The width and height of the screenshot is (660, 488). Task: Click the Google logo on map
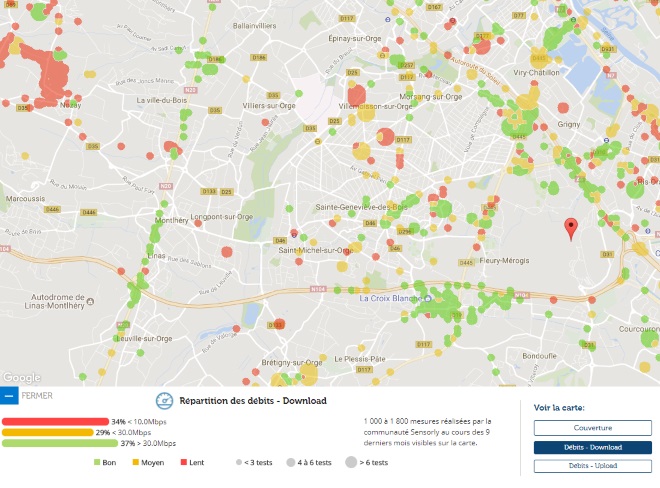coord(21,377)
